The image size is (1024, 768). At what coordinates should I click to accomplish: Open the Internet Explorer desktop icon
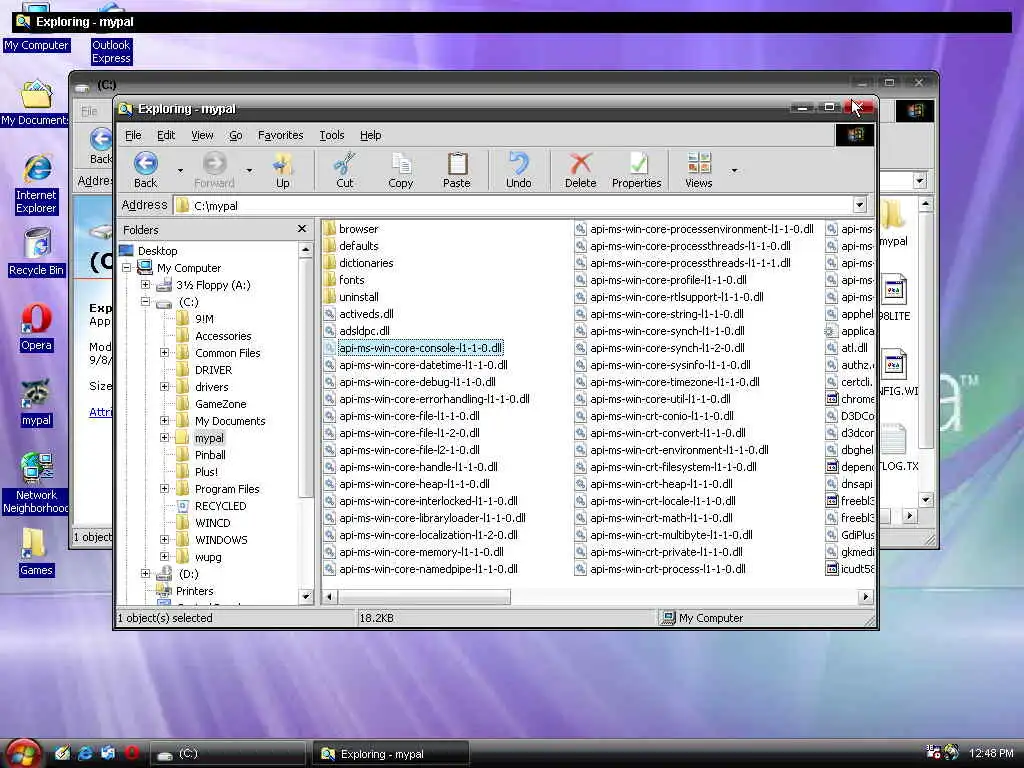[37, 185]
